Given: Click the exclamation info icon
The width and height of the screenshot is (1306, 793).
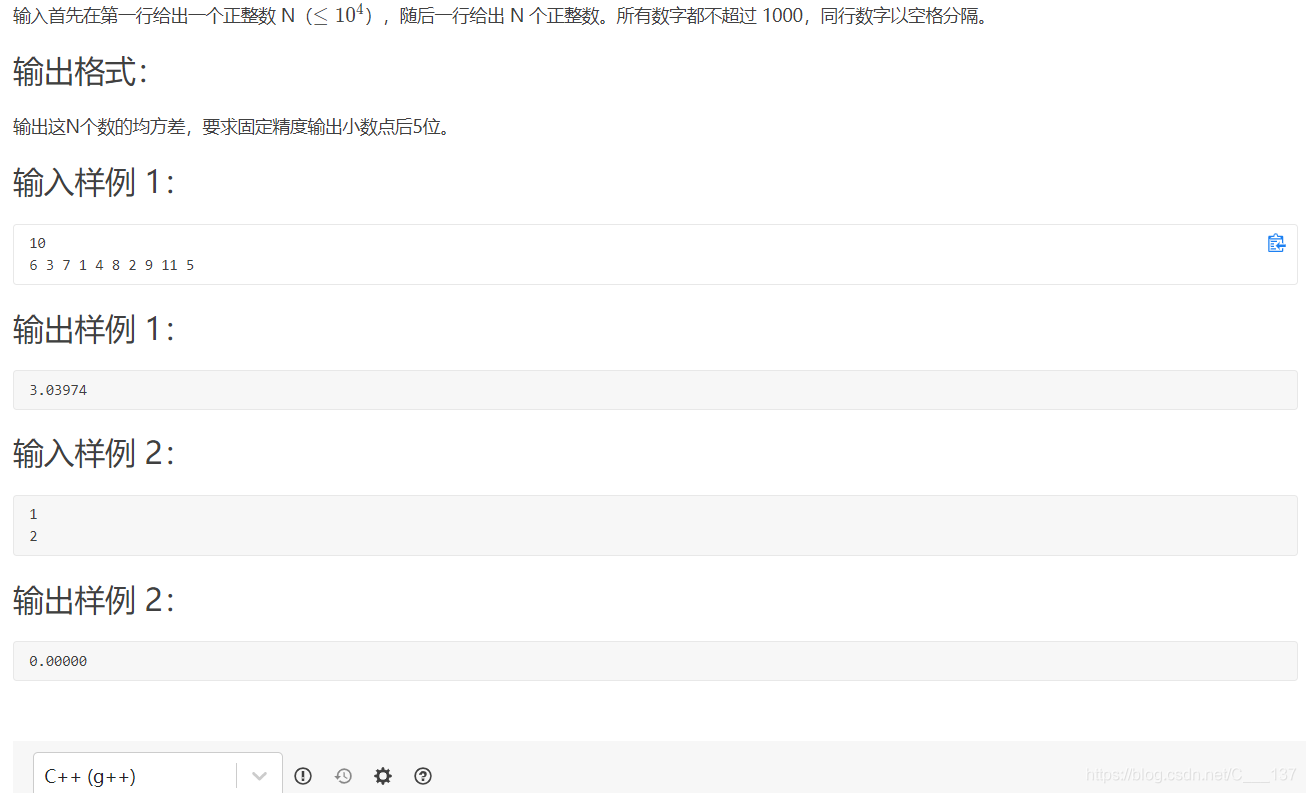Looking at the screenshot, I should [303, 776].
